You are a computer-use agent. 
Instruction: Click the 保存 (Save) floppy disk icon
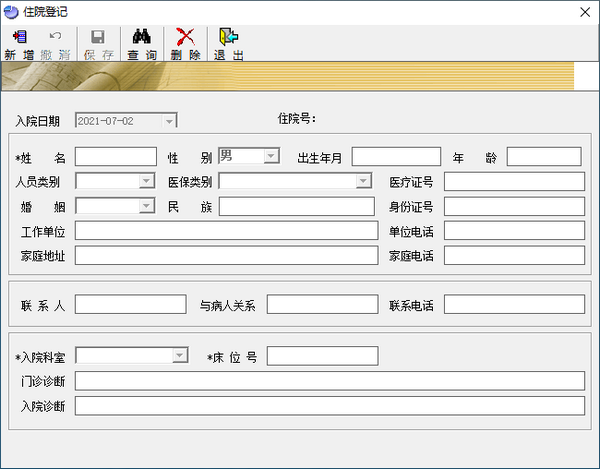tap(98, 38)
